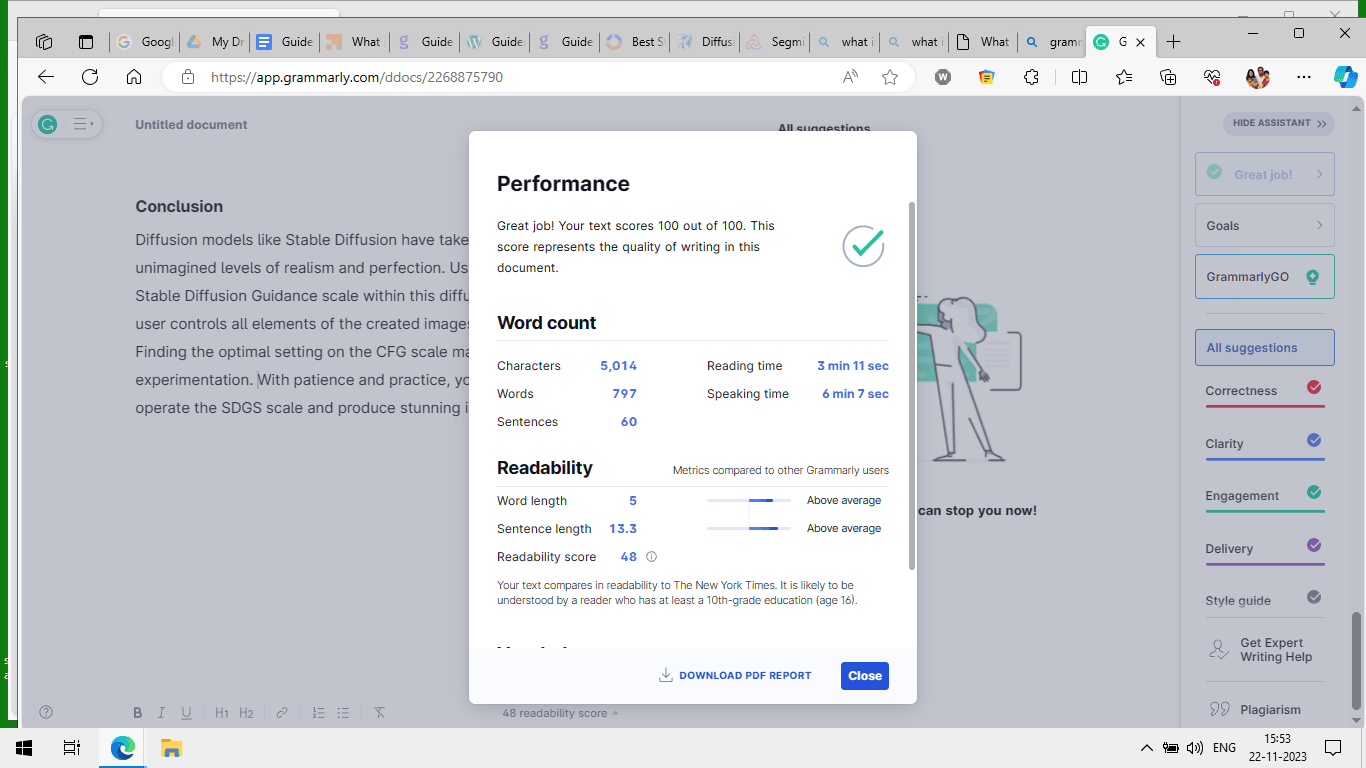Expand the Goals panel chevron
Viewport: 1366px width, 768px height.
pyautogui.click(x=1320, y=226)
